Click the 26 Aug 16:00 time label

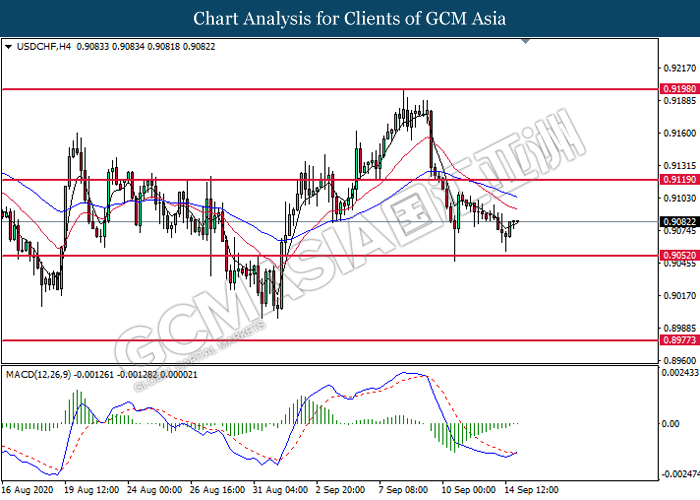(x=217, y=490)
